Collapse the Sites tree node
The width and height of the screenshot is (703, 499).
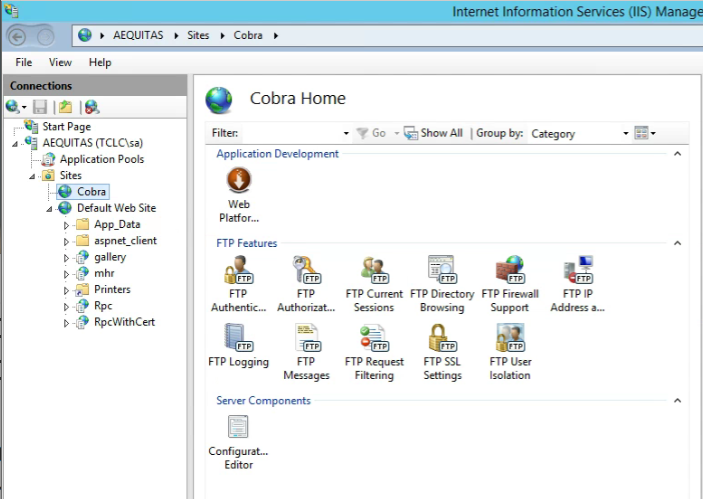pyautogui.click(x=32, y=177)
